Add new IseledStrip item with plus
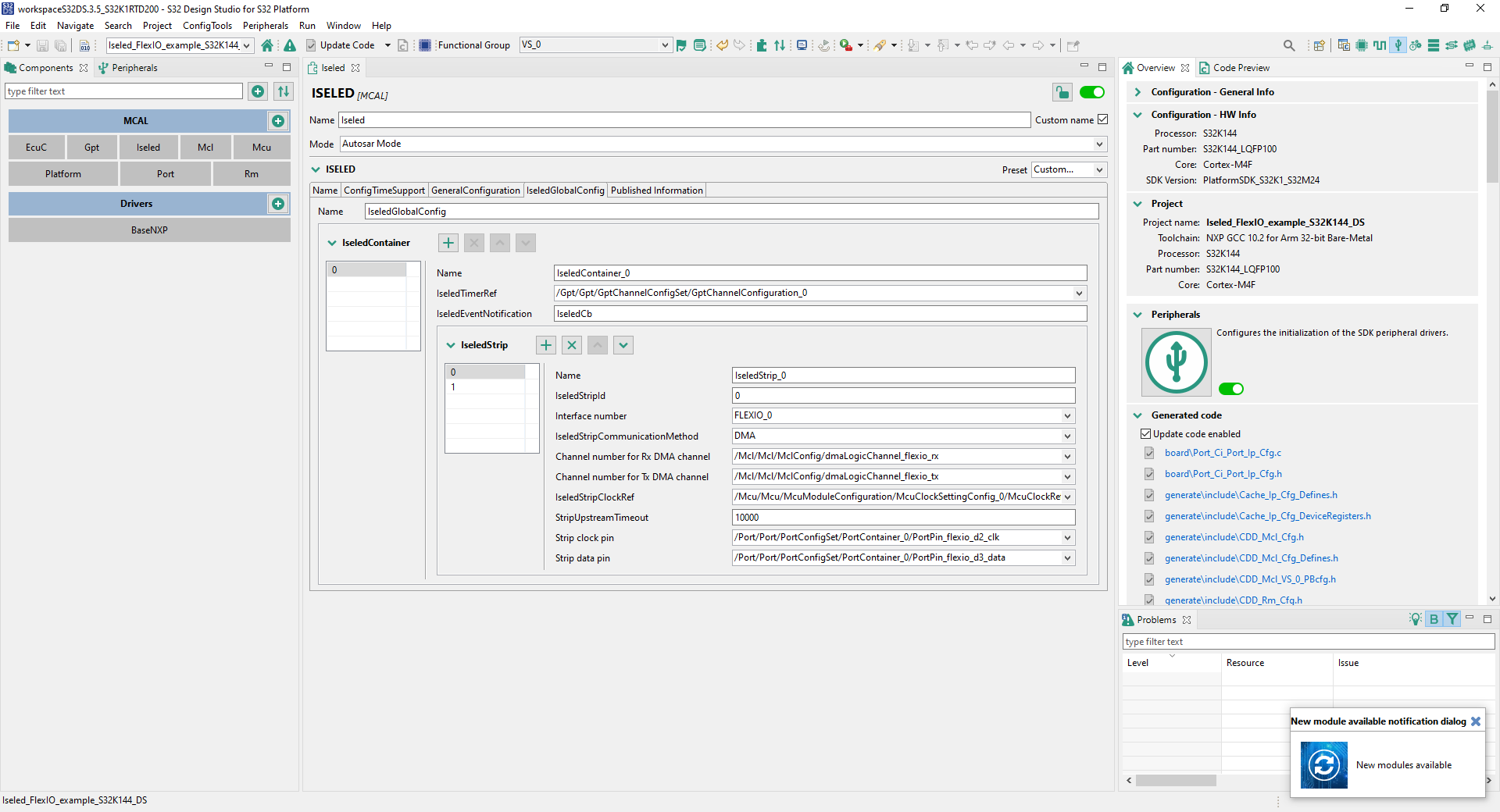The height and width of the screenshot is (812, 1500). click(546, 345)
